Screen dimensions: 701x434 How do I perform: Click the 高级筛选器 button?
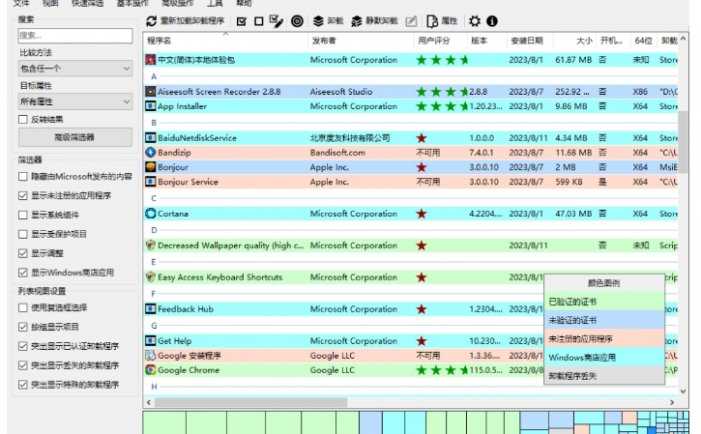75,137
